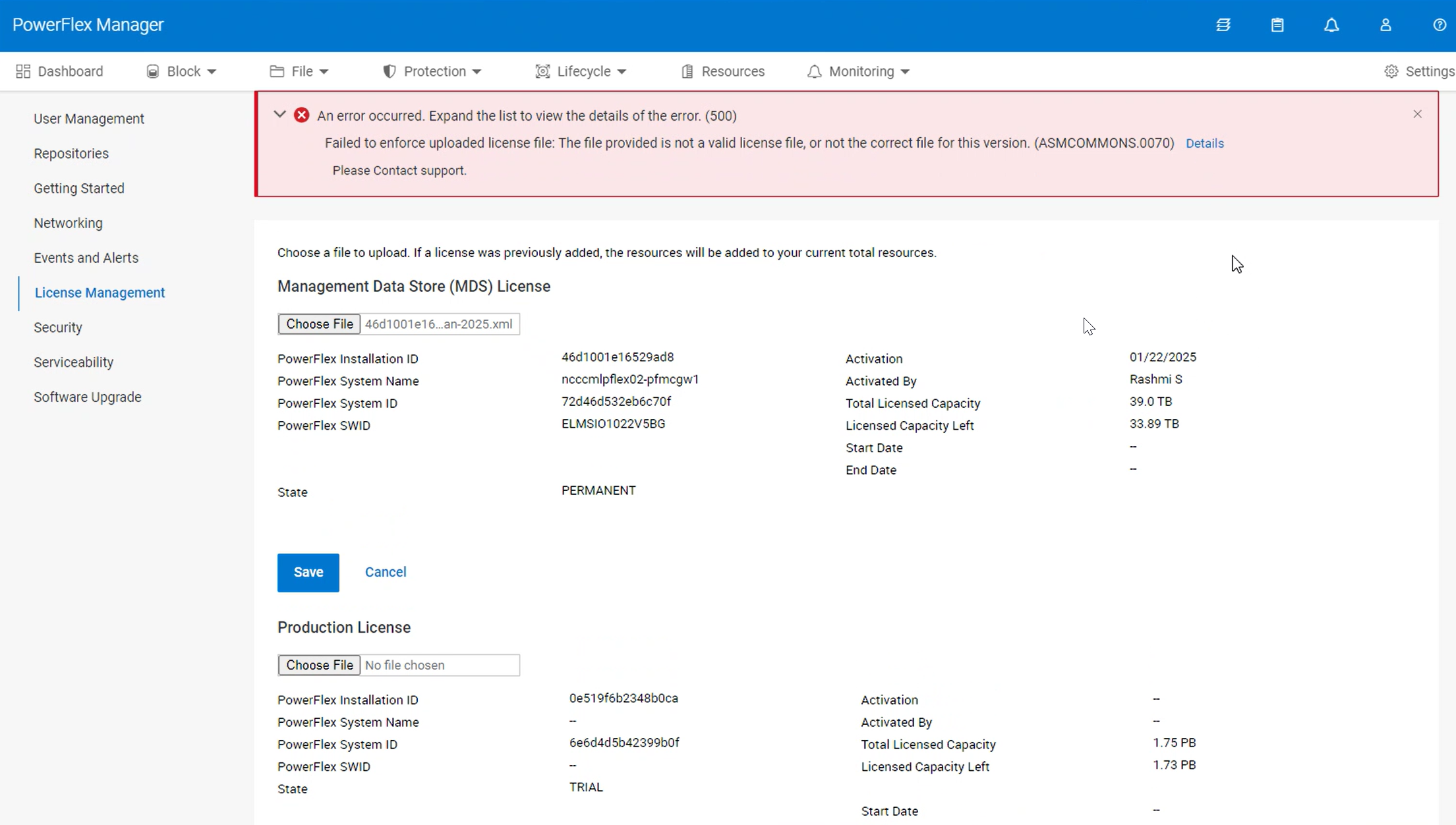Open notifications bell icon
Image resolution: width=1456 pixels, height=825 pixels.
point(1331,25)
